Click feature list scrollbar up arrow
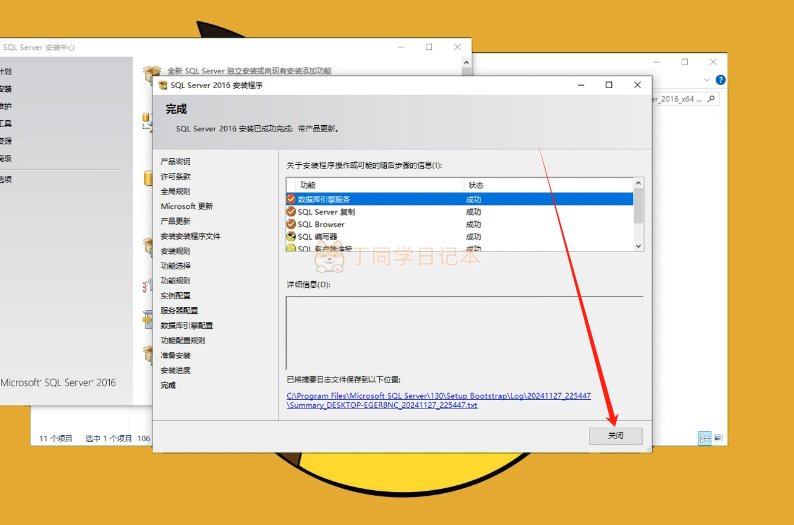Image resolution: width=794 pixels, height=525 pixels. 639,183
